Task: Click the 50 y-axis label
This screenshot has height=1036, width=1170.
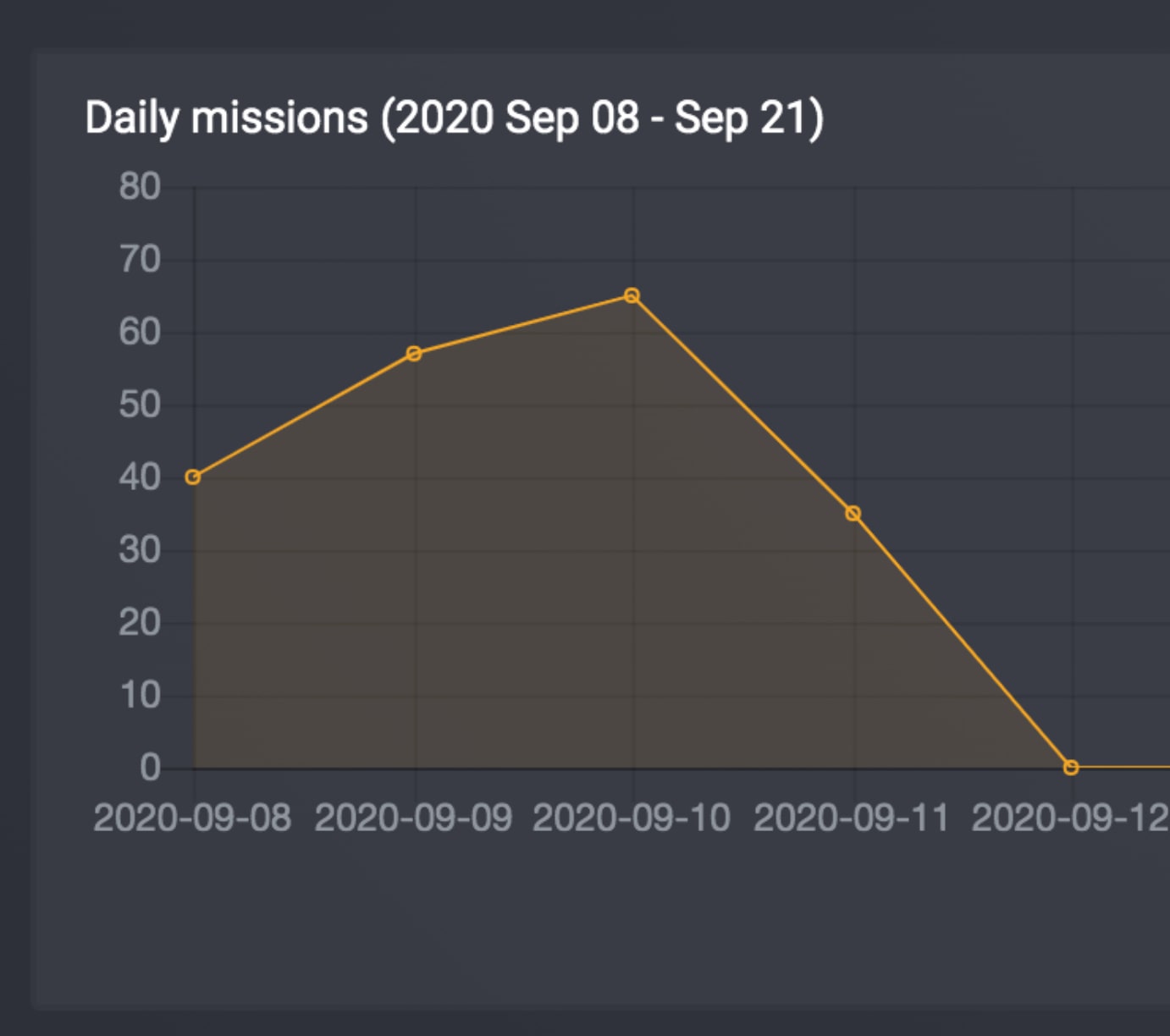Action: (x=140, y=405)
